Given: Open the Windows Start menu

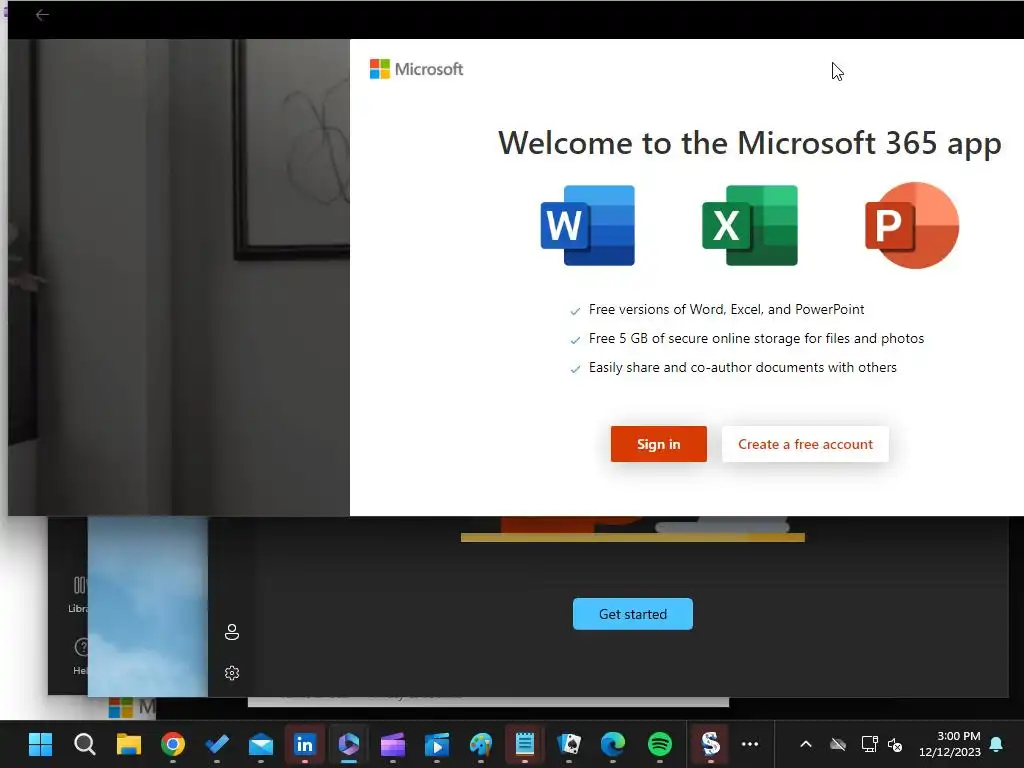Looking at the screenshot, I should point(40,744).
